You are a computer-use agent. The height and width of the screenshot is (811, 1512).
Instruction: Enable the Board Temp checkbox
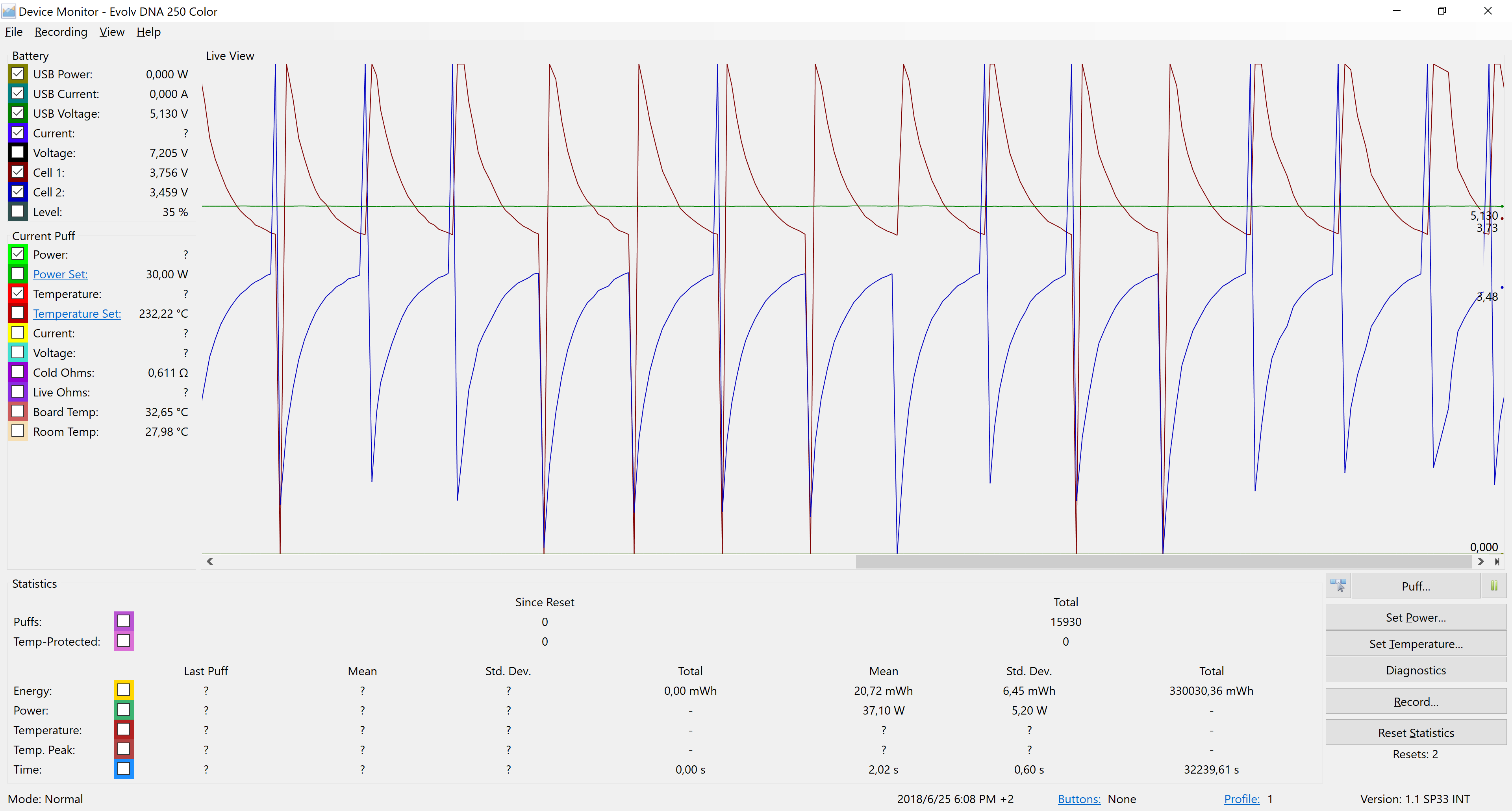click(x=18, y=411)
